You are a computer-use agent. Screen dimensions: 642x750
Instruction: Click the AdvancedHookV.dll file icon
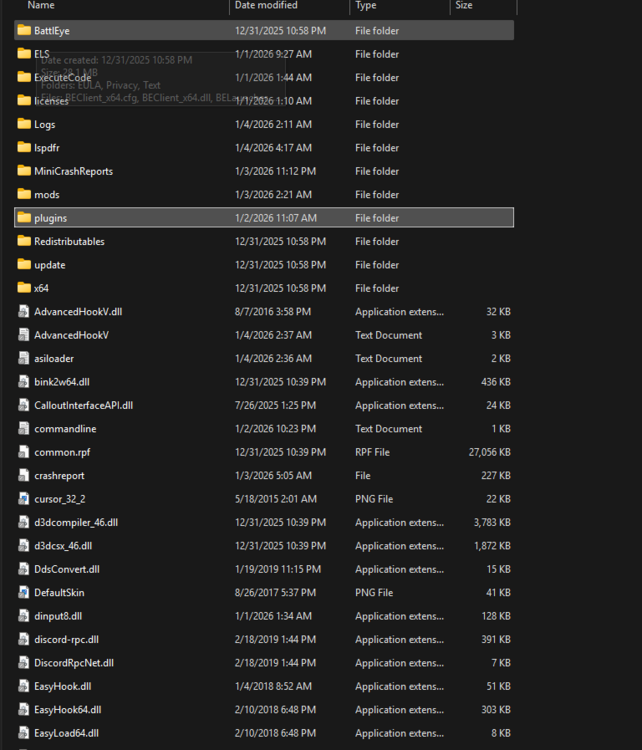23,311
